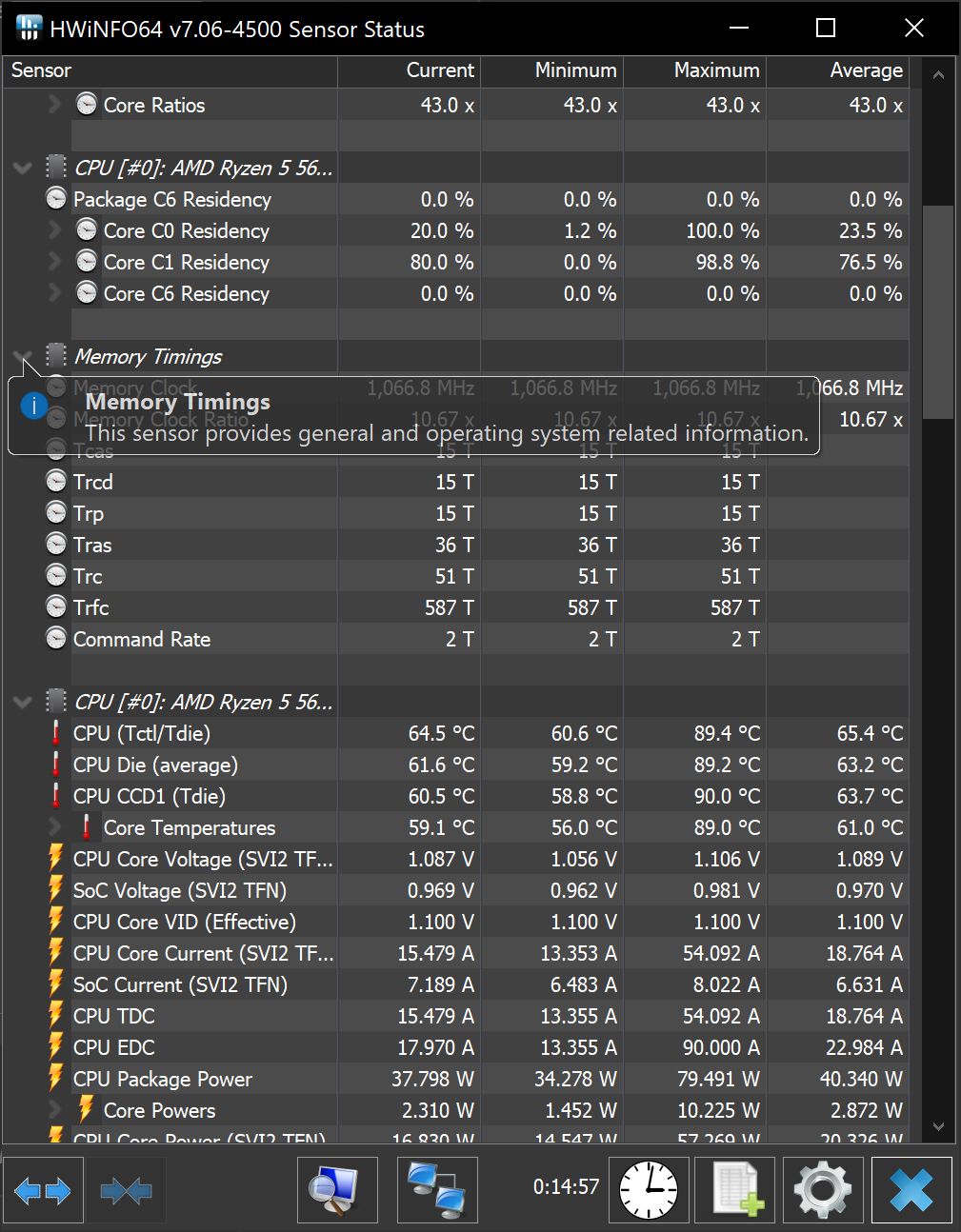Viewport: 961px width, 1232px height.
Task: Click the CPU EDC lightning bolt icon
Action: click(x=56, y=1047)
